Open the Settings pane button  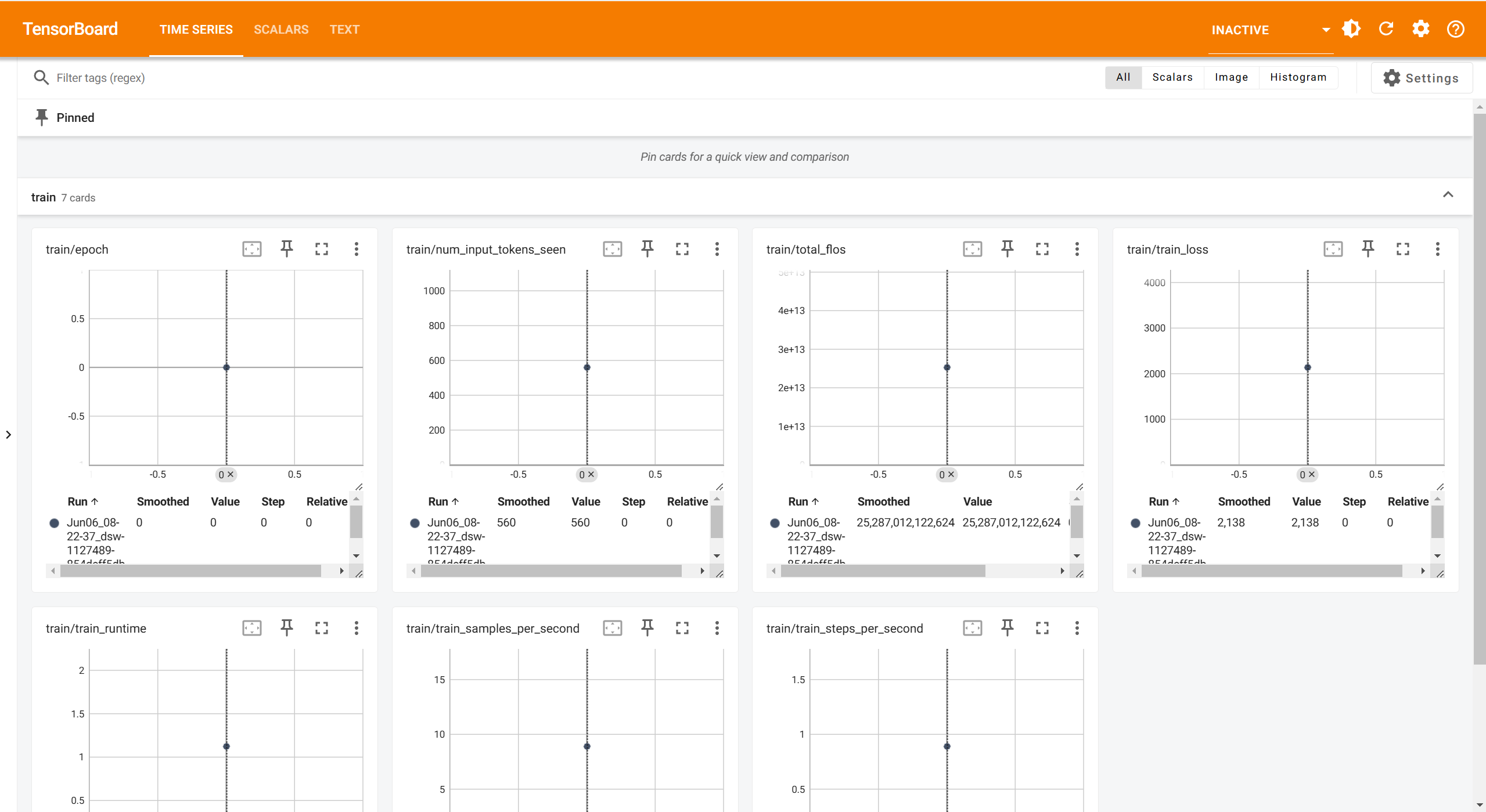(1421, 78)
